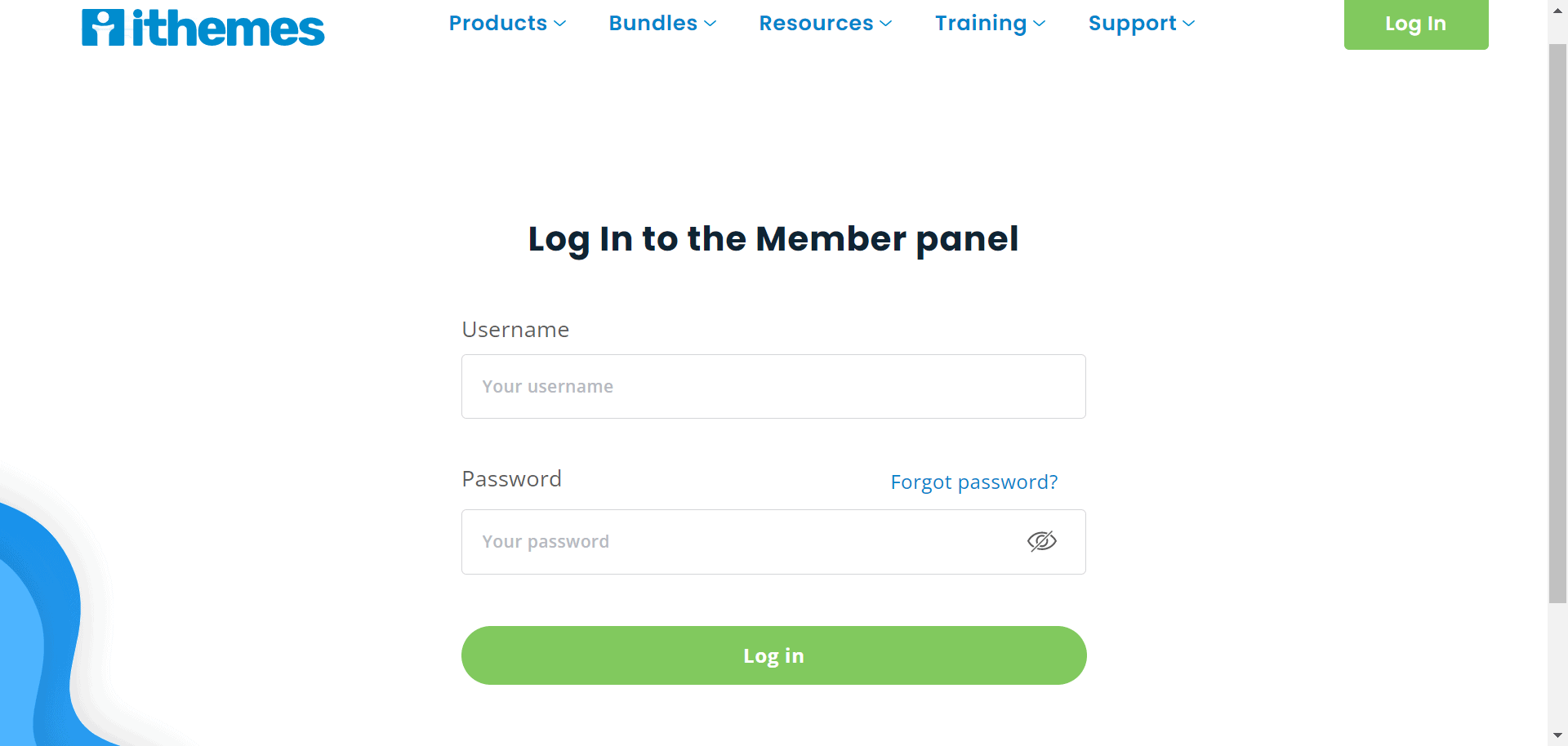Image resolution: width=1568 pixels, height=746 pixels.
Task: Click the scroll up arrow
Action: (x=1557, y=10)
